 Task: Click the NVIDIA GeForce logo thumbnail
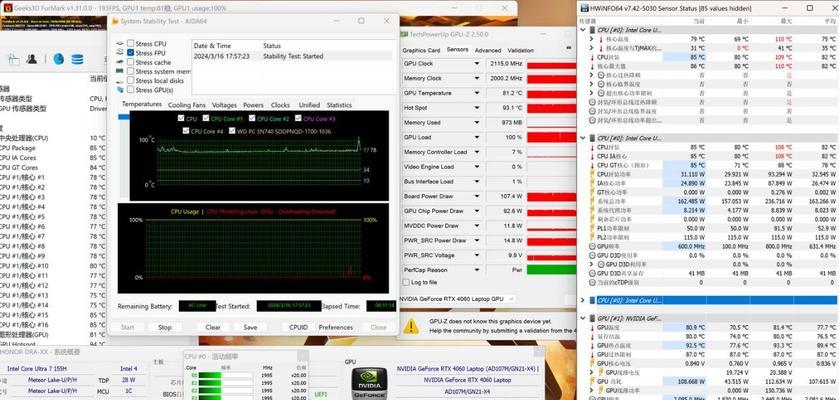coord(369,382)
